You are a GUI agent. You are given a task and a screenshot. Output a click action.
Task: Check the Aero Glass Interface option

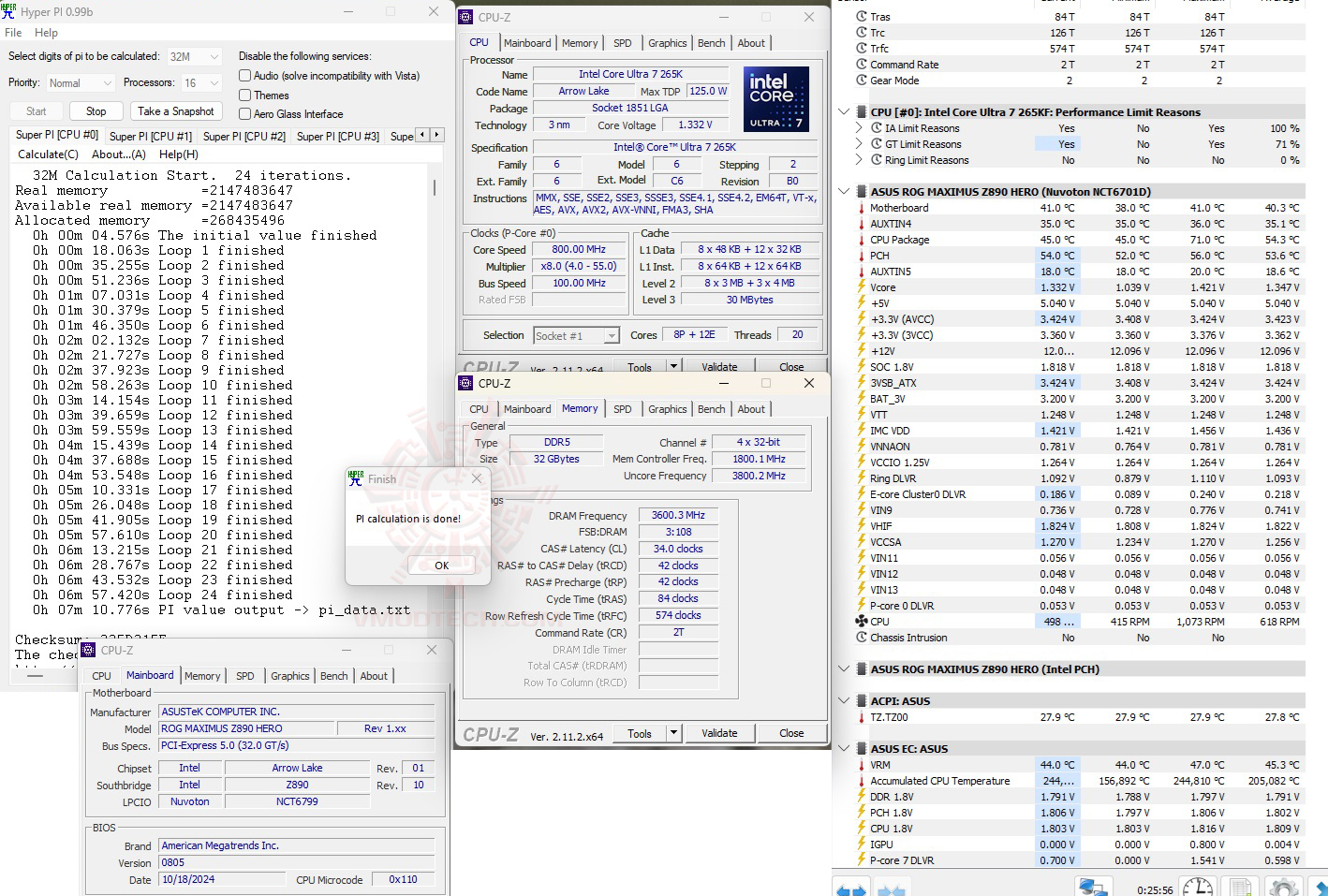244,114
